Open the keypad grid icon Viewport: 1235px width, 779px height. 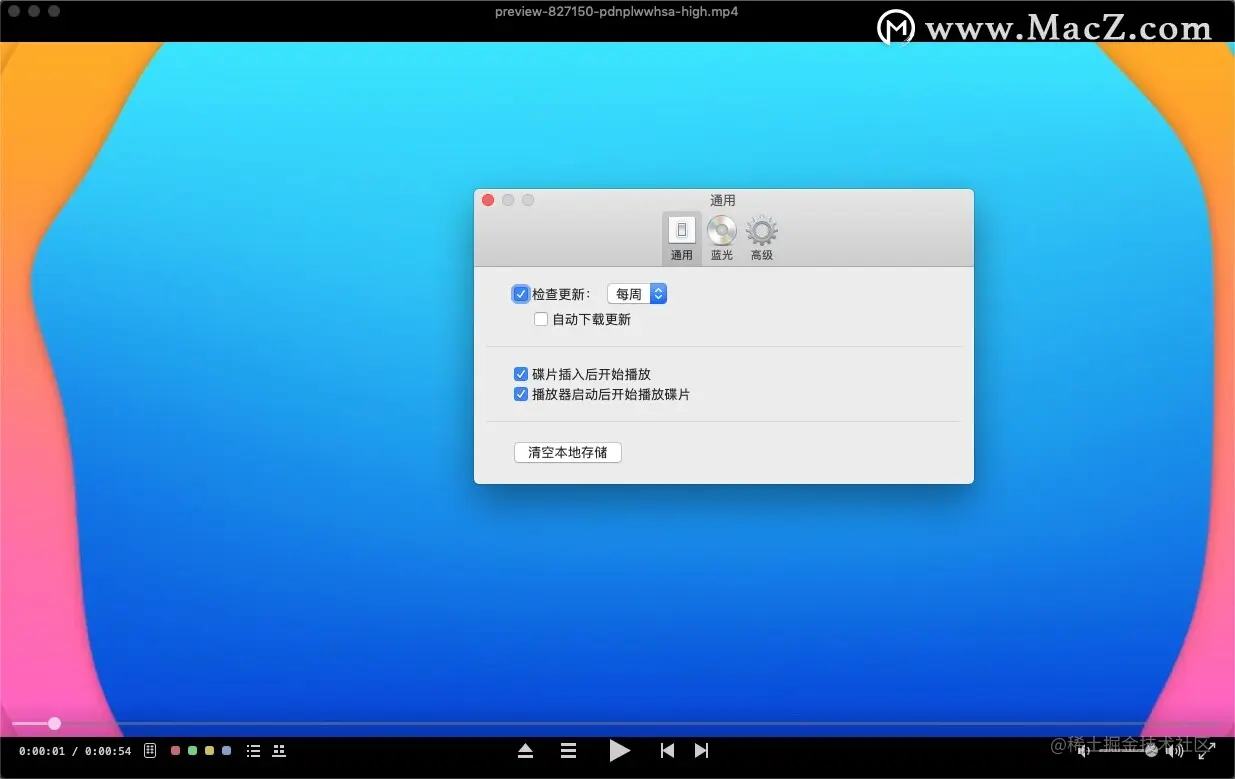(150, 750)
